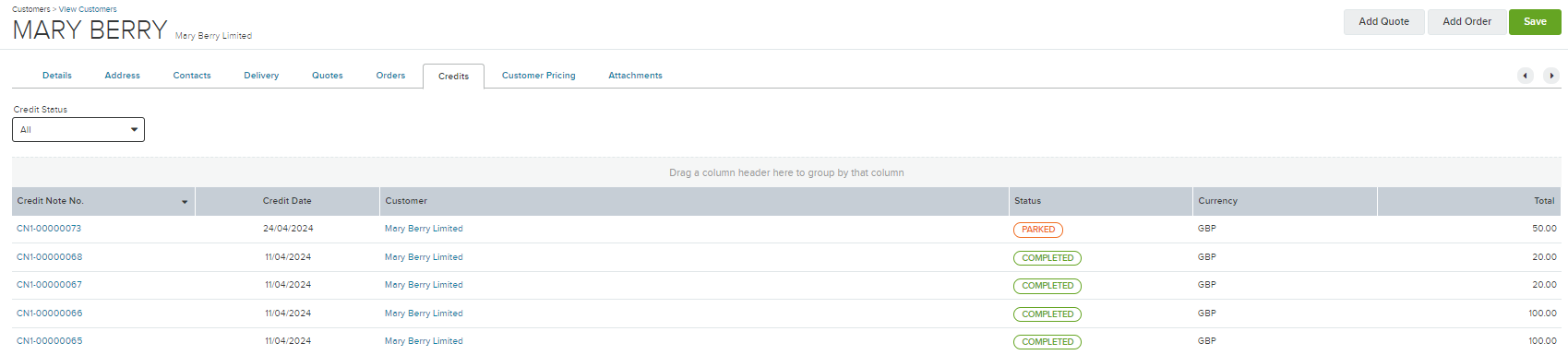Follow the View Customers breadcrumb link

88,9
